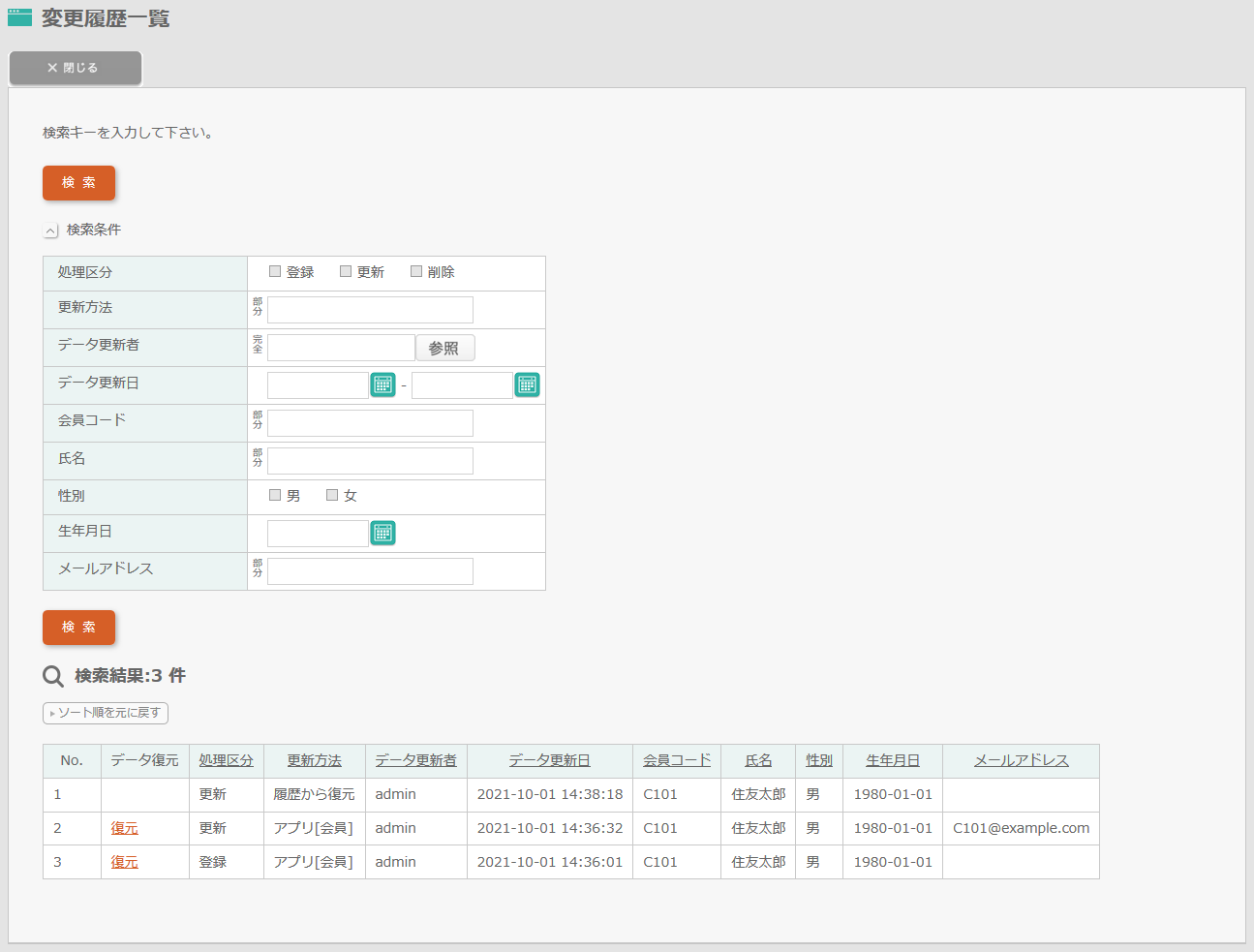Focus the 生年月日 date input
1254x952 pixels.
click(x=318, y=534)
